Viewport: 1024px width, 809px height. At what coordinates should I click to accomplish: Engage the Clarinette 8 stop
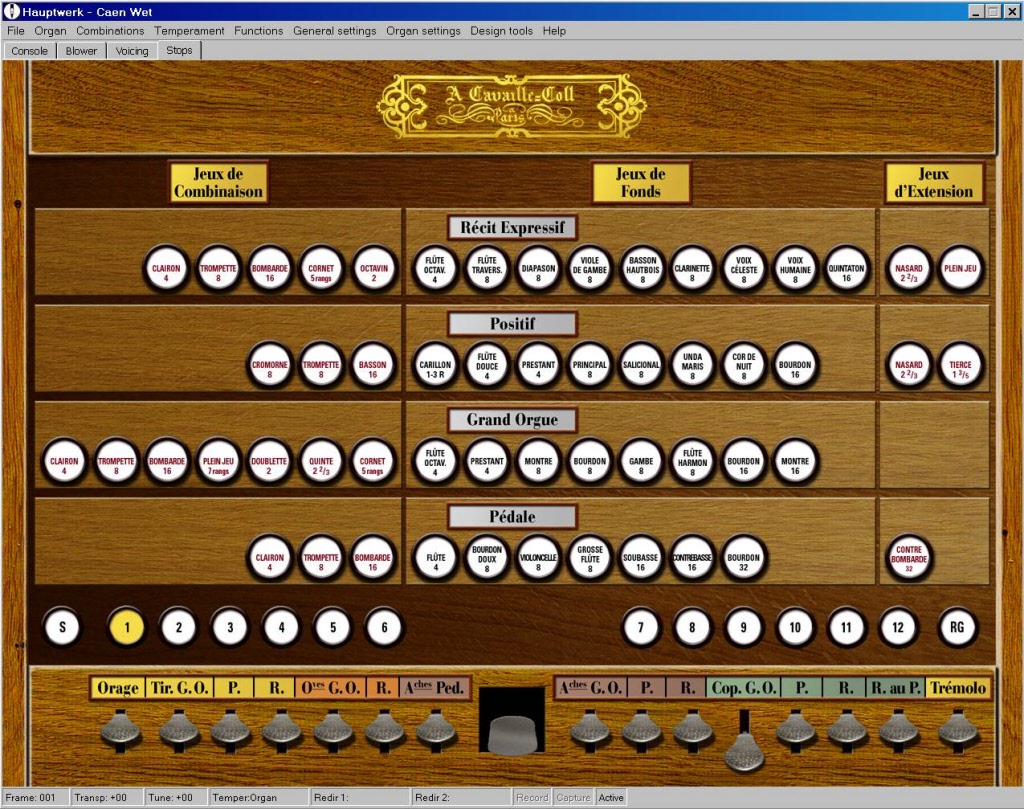692,269
